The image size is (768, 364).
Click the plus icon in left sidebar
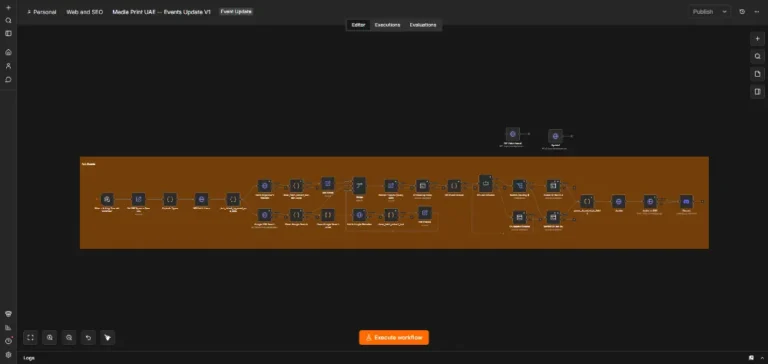click(x=8, y=8)
